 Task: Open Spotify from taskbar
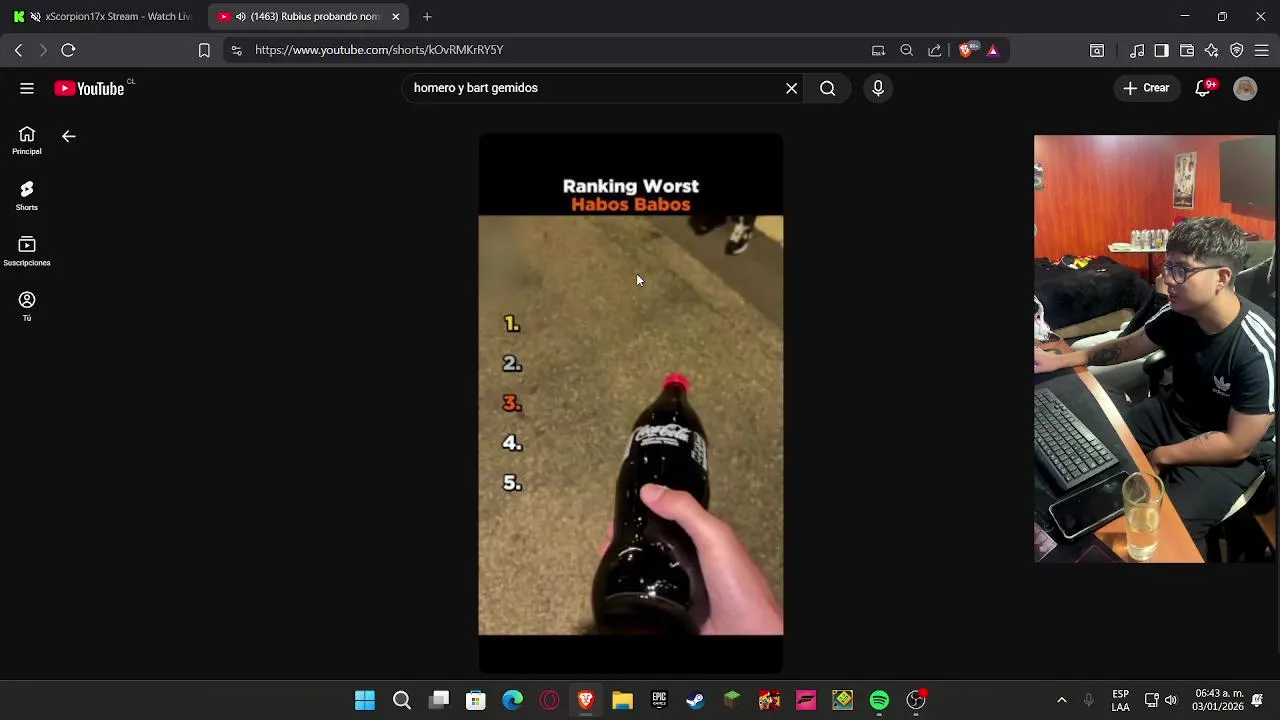(x=879, y=700)
